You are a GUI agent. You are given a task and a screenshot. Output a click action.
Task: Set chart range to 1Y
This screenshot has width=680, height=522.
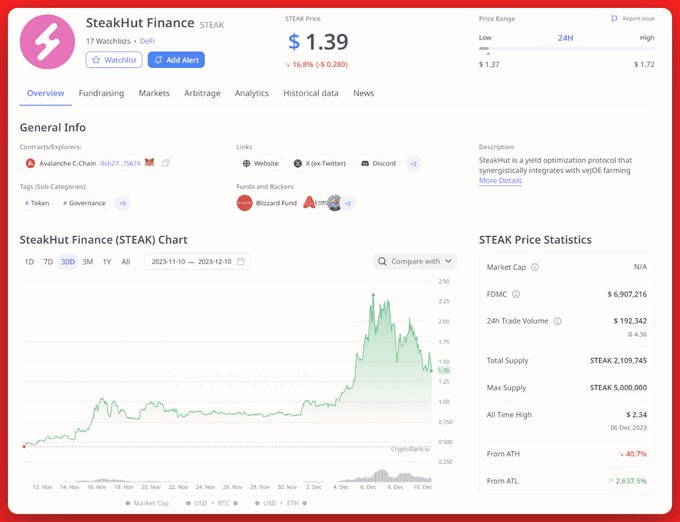(107, 261)
